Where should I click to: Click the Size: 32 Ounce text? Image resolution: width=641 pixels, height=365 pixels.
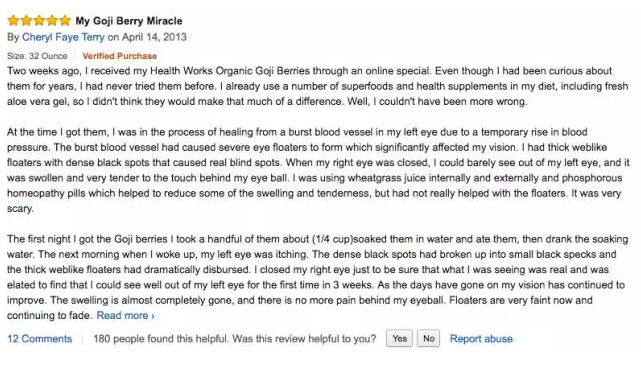[x=37, y=56]
